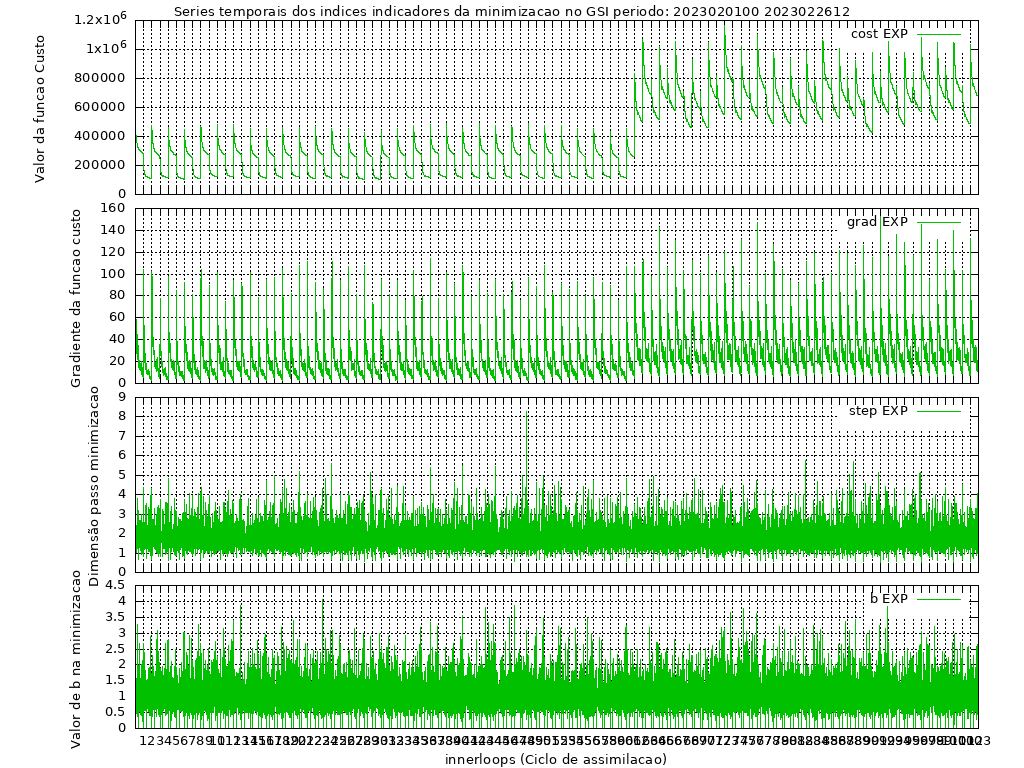Click the "innerloops (Ciclo de assimilacao)" x-axis label
This screenshot has height=768, width=1024.
tap(556, 759)
